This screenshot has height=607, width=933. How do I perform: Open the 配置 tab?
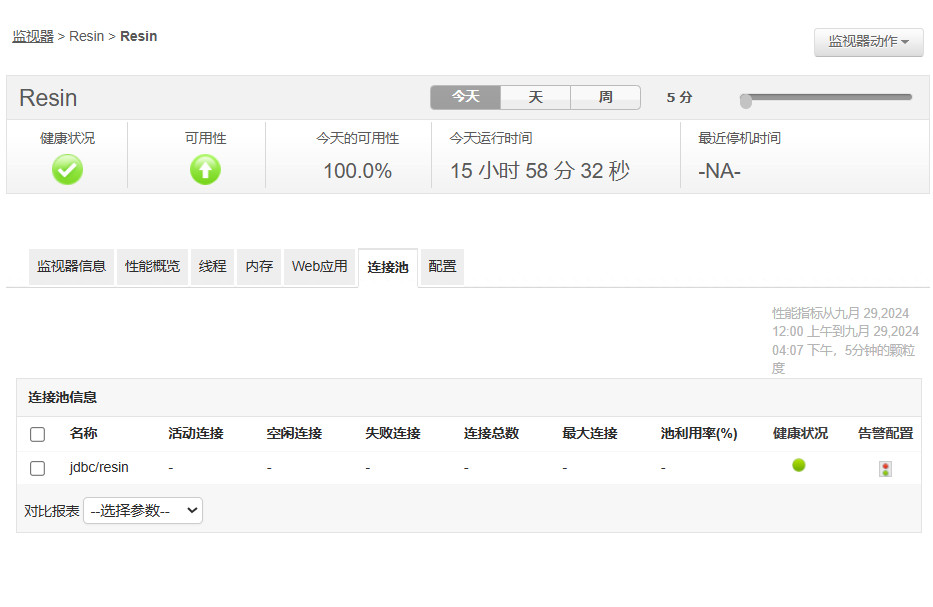[x=442, y=267]
